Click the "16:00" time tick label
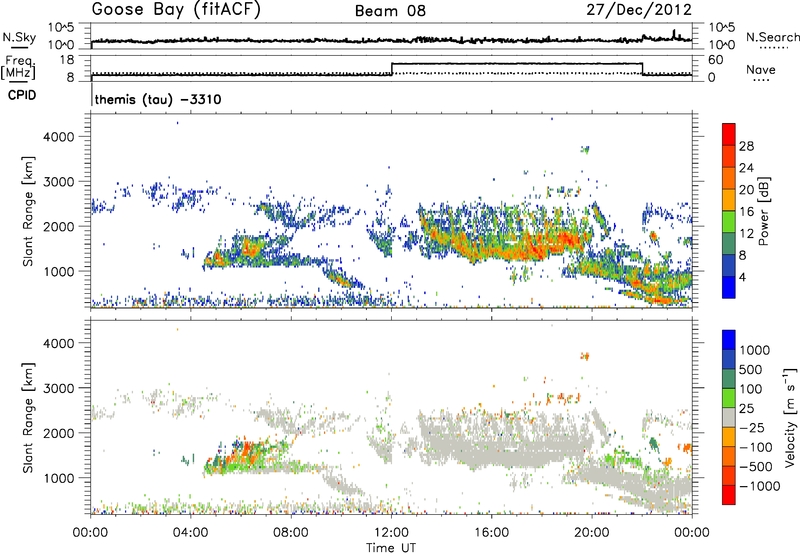Viewport: 800px width, 554px height. pyautogui.click(x=491, y=533)
